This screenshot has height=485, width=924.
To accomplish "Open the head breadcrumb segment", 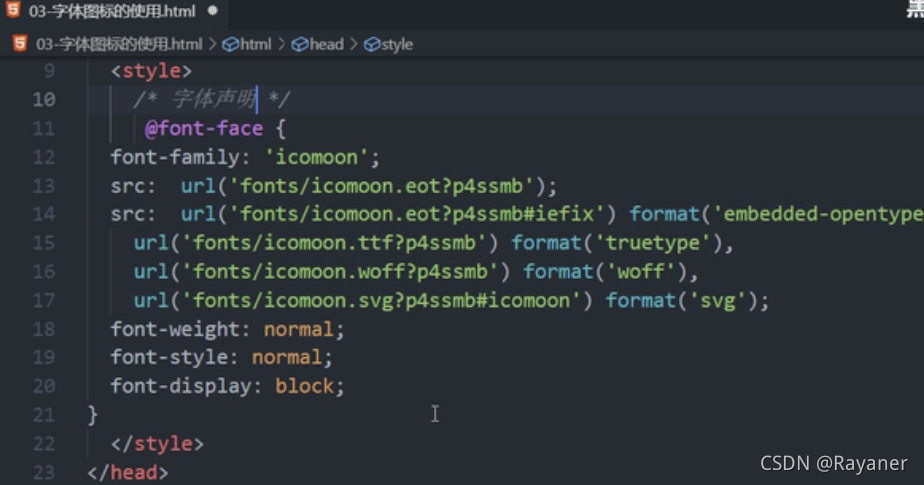I will 326,44.
